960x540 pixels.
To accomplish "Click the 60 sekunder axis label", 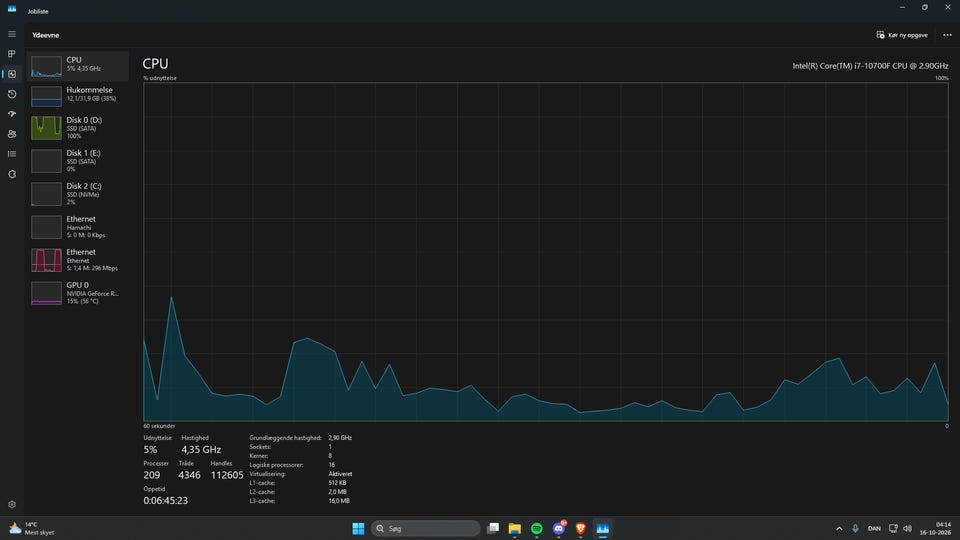I will click(159, 426).
